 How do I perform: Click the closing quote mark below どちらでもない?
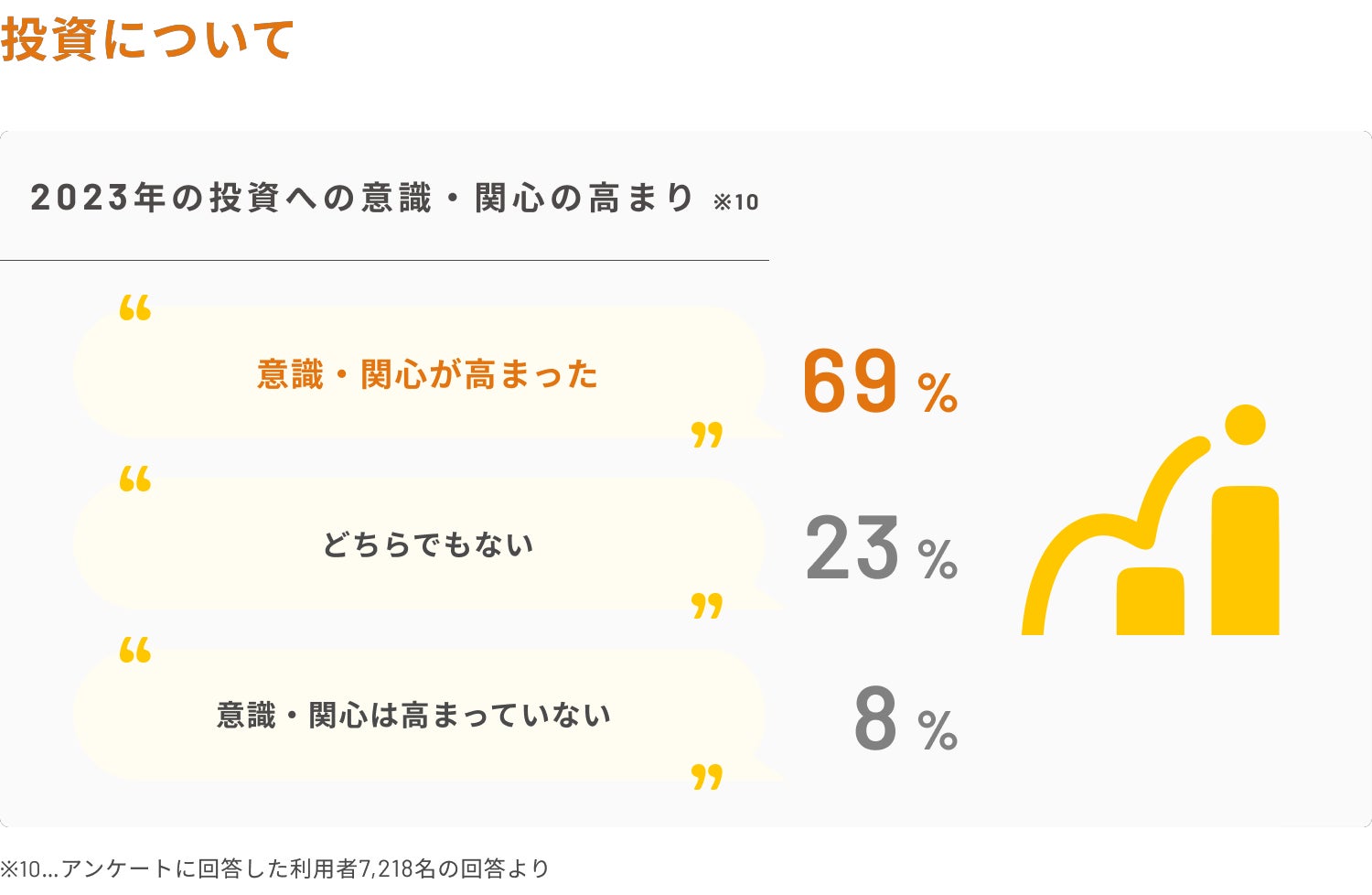point(707,605)
